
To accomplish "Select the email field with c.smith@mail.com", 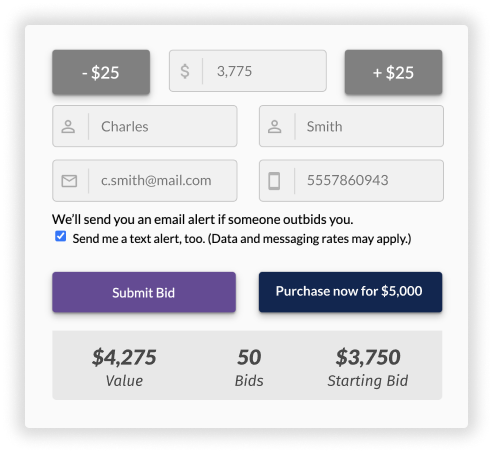I will coord(145,181).
